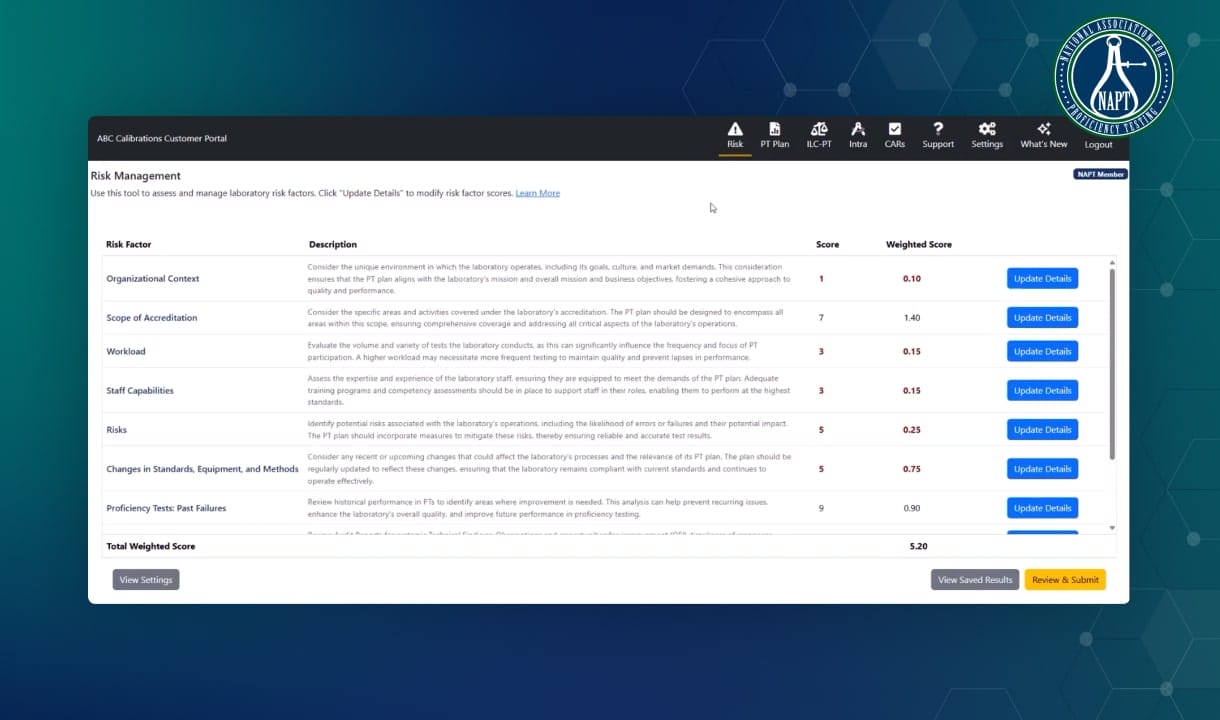
Task: Update Details for Proficiency Tests: Past Failures
Action: [x=1042, y=508]
